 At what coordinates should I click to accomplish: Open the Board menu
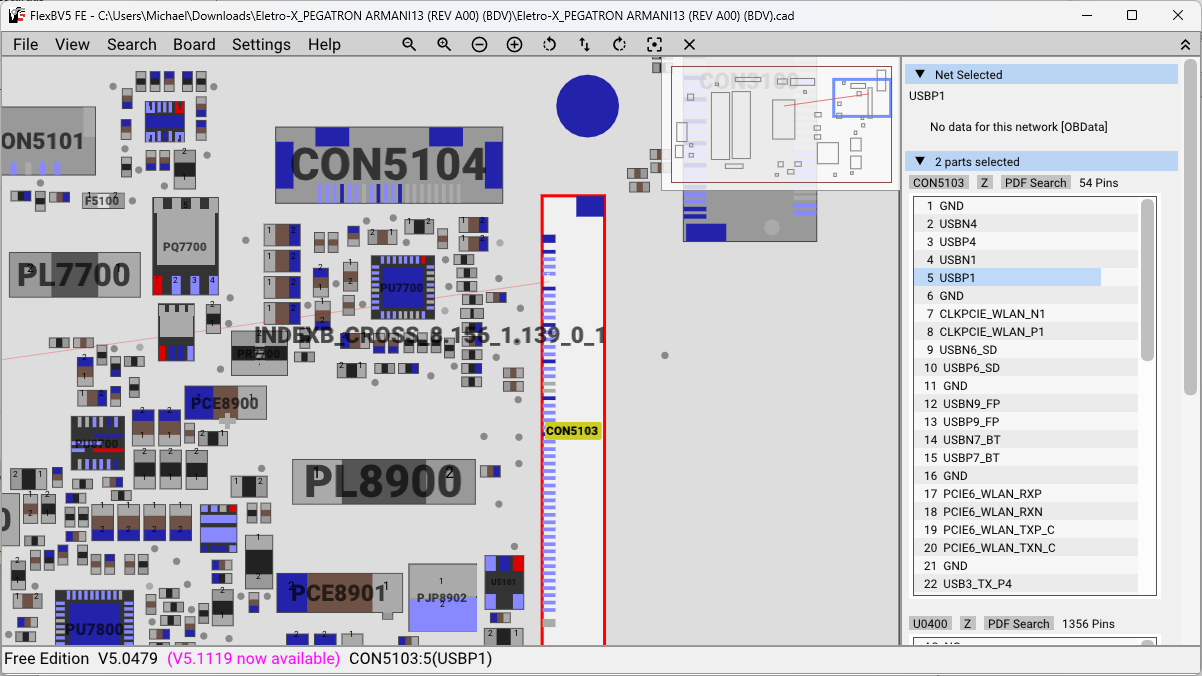(x=194, y=45)
